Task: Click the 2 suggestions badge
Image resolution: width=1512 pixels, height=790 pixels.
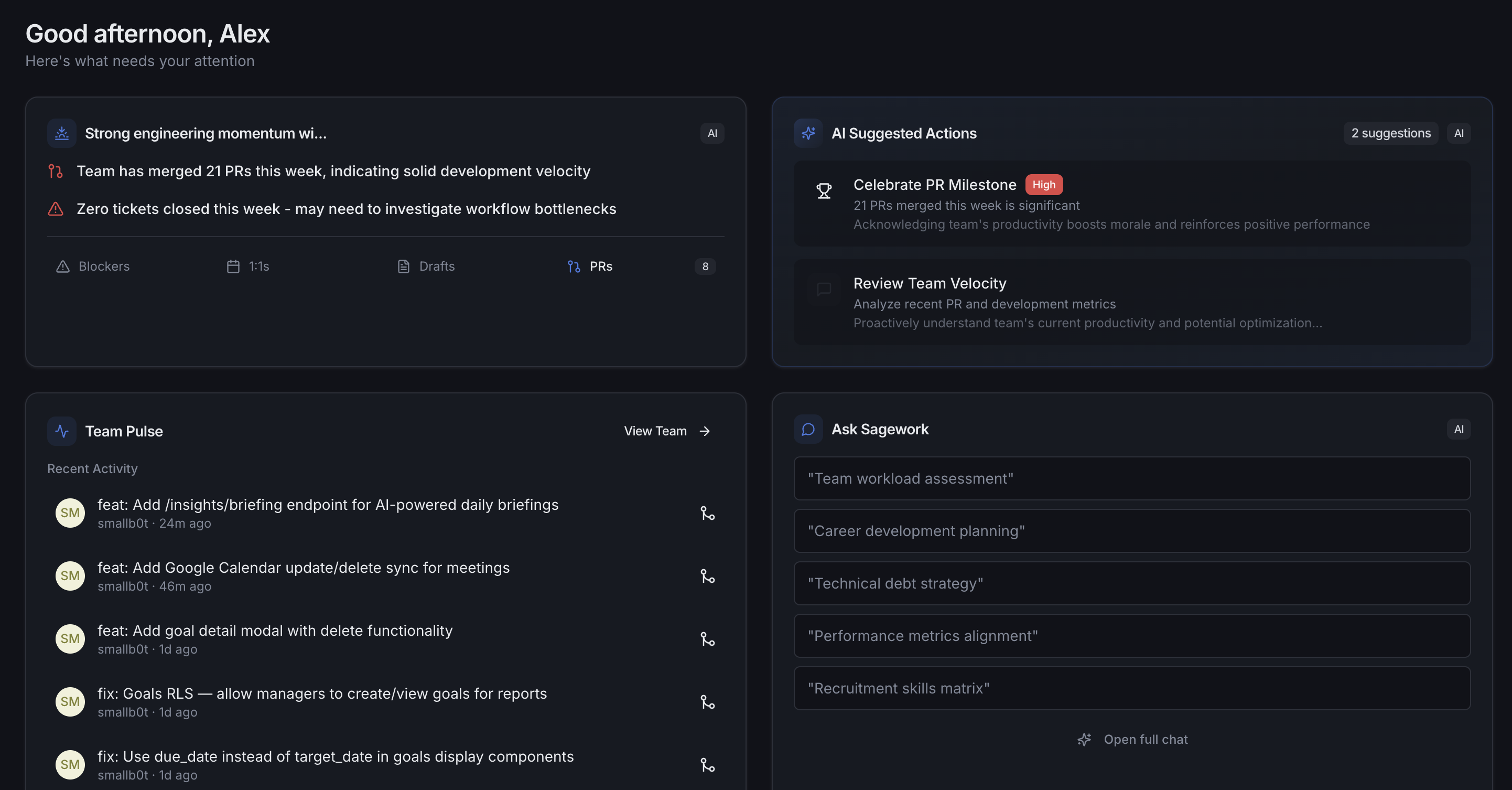Action: 1390,133
